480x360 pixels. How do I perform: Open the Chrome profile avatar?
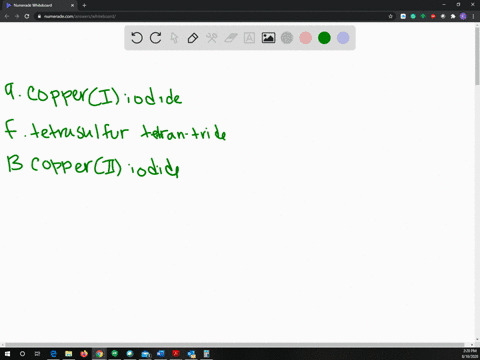463,16
